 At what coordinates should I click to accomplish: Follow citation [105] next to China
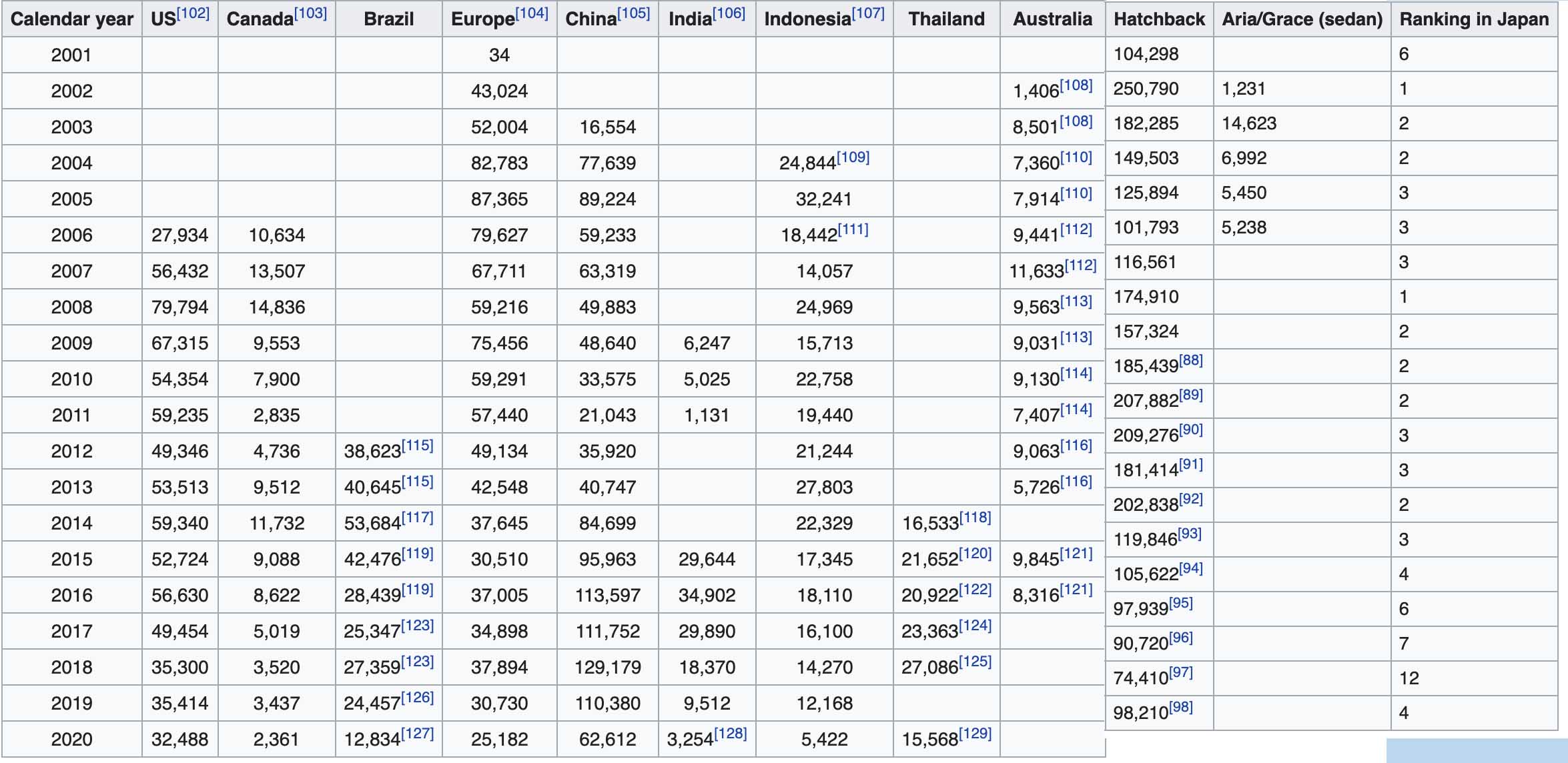click(x=633, y=13)
